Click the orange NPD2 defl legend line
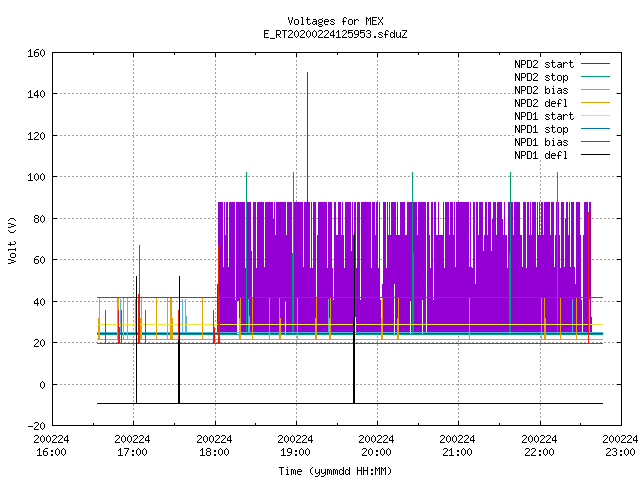 [595, 102]
